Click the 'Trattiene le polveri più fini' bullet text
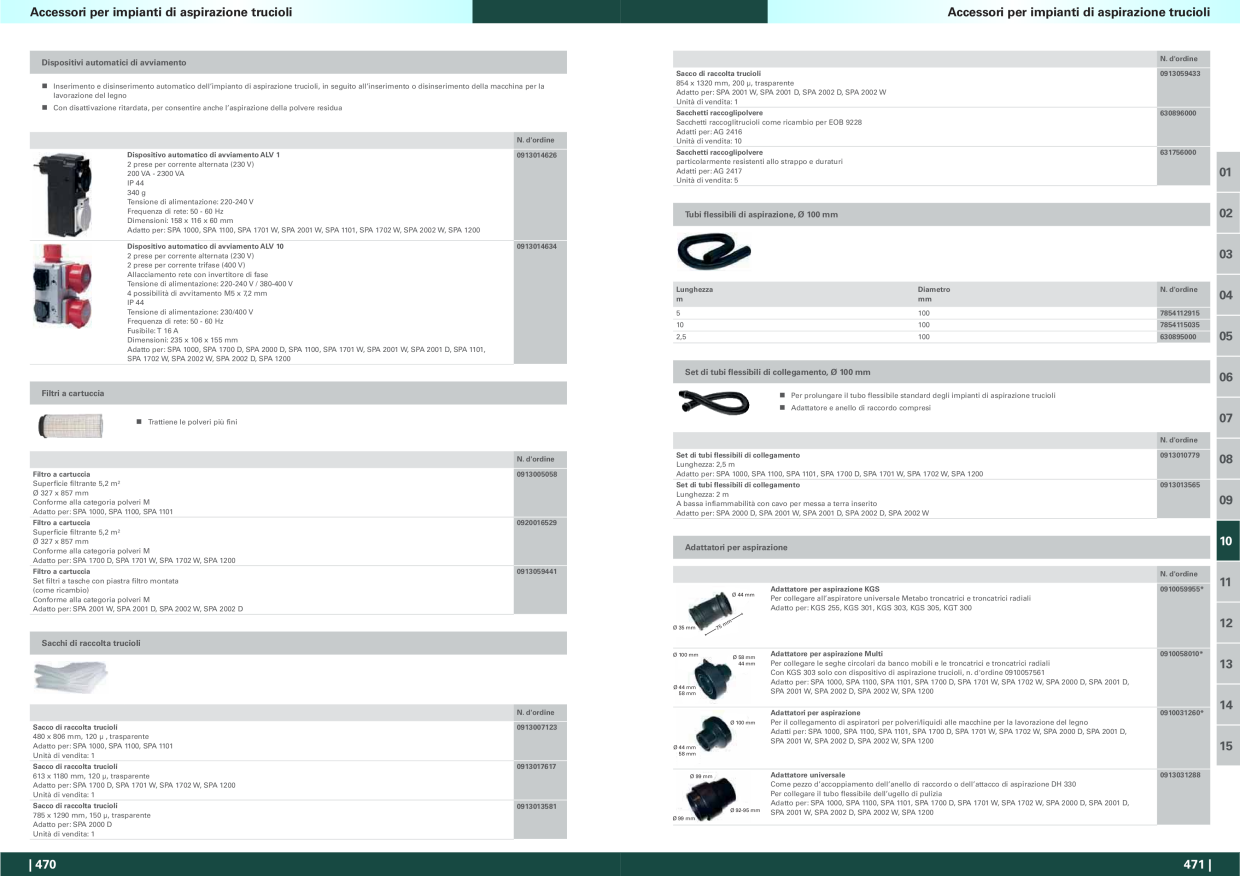Image resolution: width=1240 pixels, height=876 pixels. 192,422
